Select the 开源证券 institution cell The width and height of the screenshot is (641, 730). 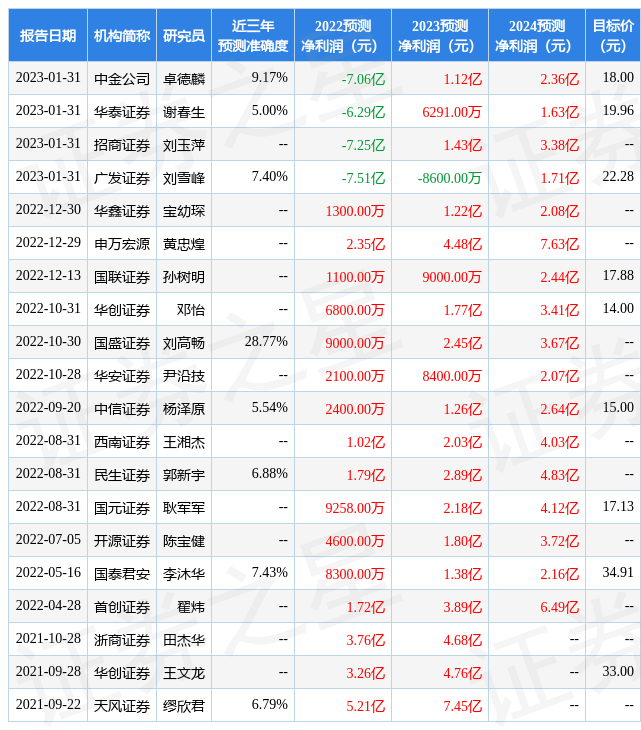coord(122,541)
